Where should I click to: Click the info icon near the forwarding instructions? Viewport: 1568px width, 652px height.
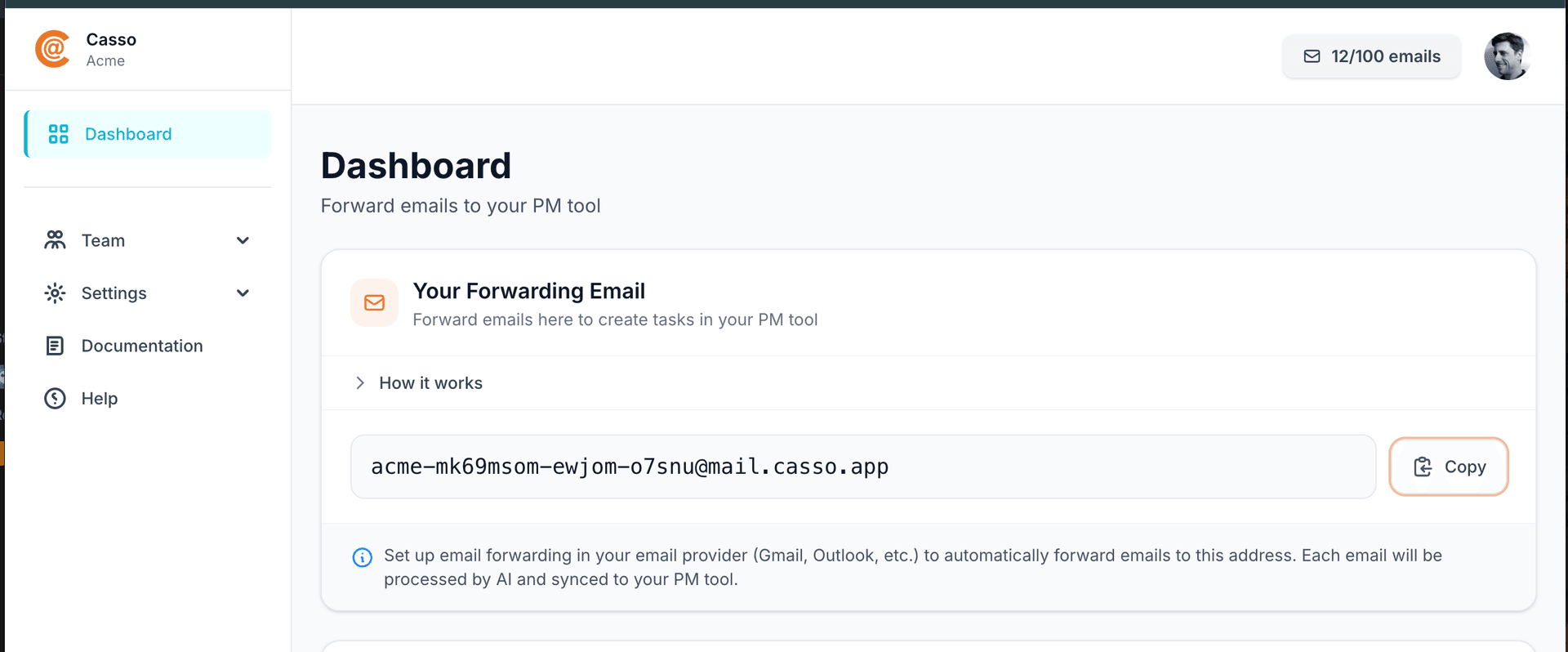click(362, 557)
